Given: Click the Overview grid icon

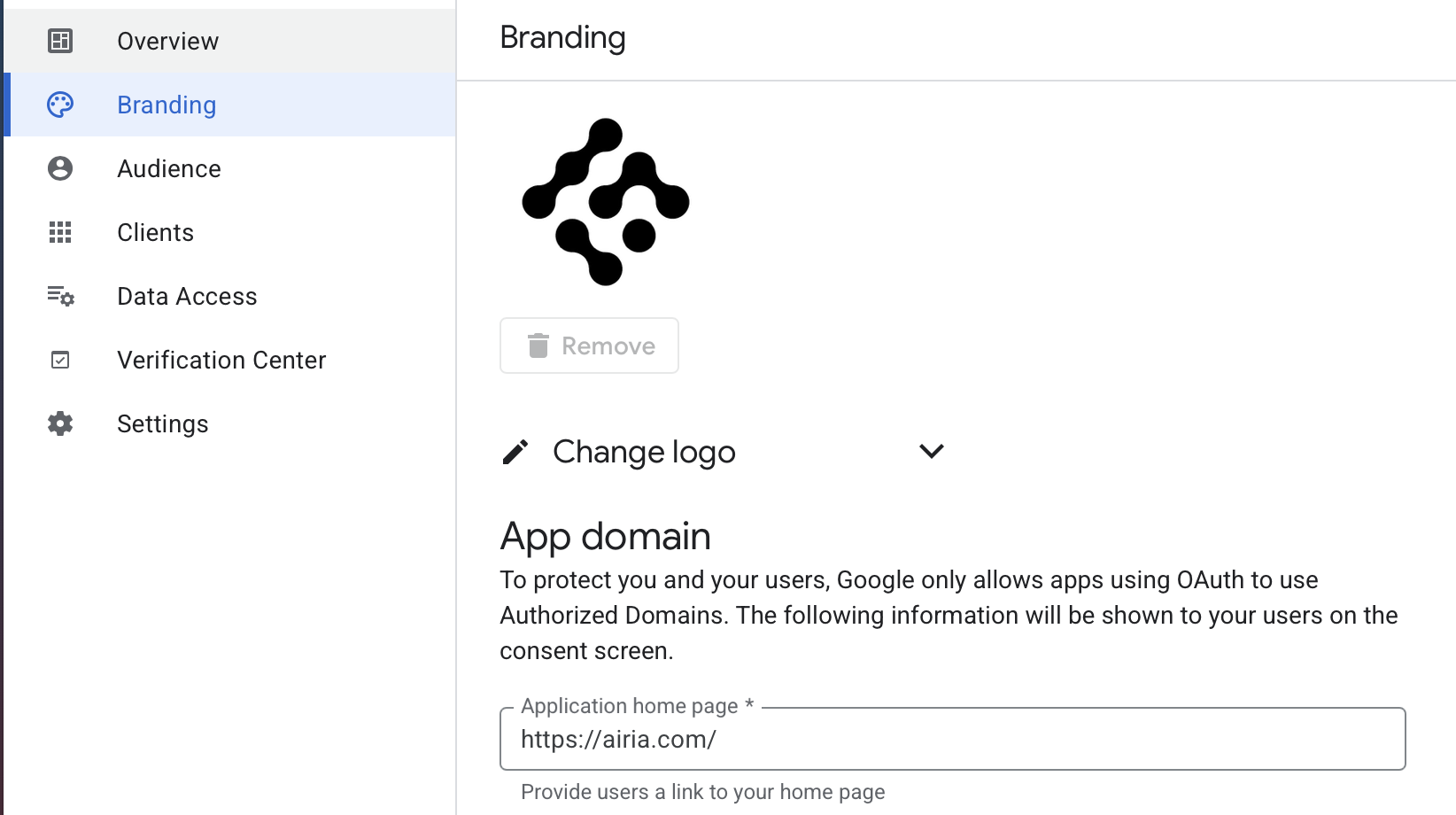Looking at the screenshot, I should click(59, 41).
